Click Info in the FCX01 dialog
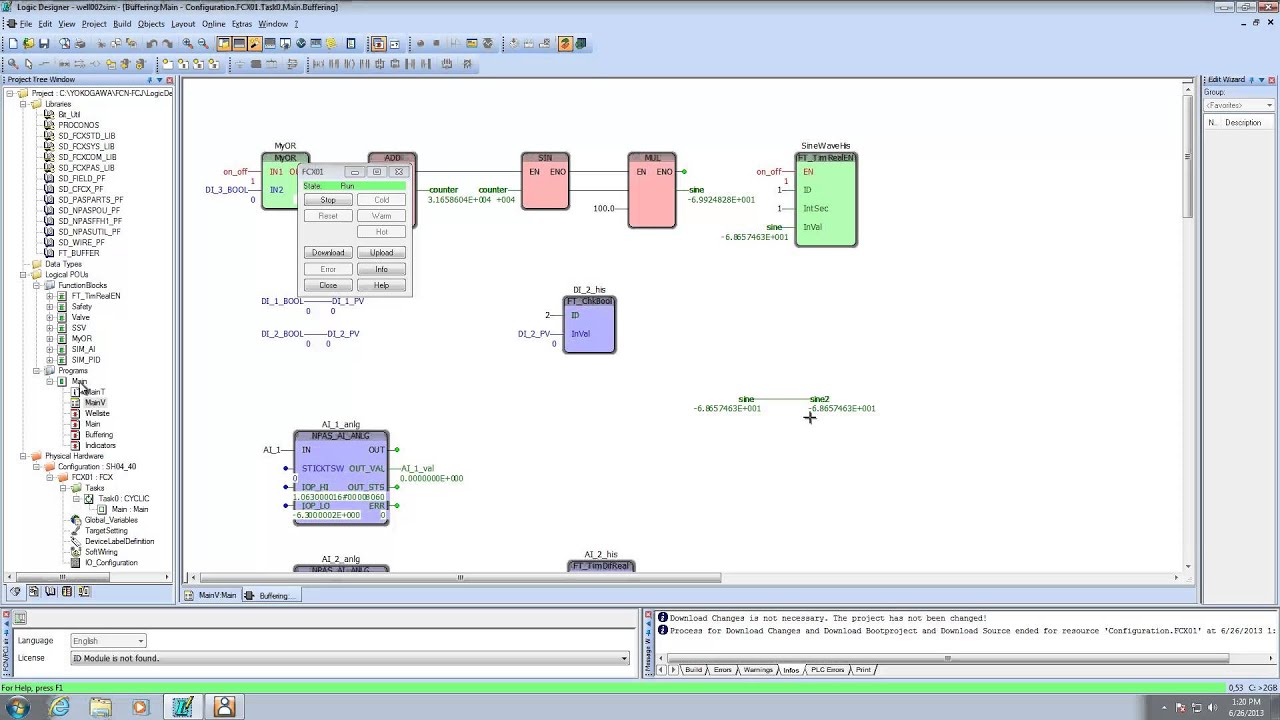The width and height of the screenshot is (1280, 720). point(381,269)
